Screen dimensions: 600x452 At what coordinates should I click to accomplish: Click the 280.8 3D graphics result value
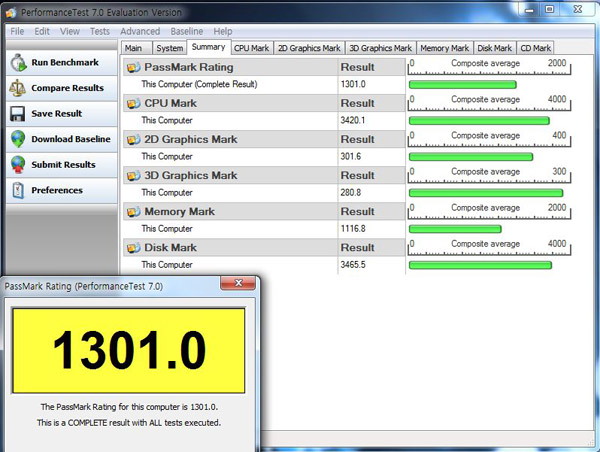(x=351, y=193)
